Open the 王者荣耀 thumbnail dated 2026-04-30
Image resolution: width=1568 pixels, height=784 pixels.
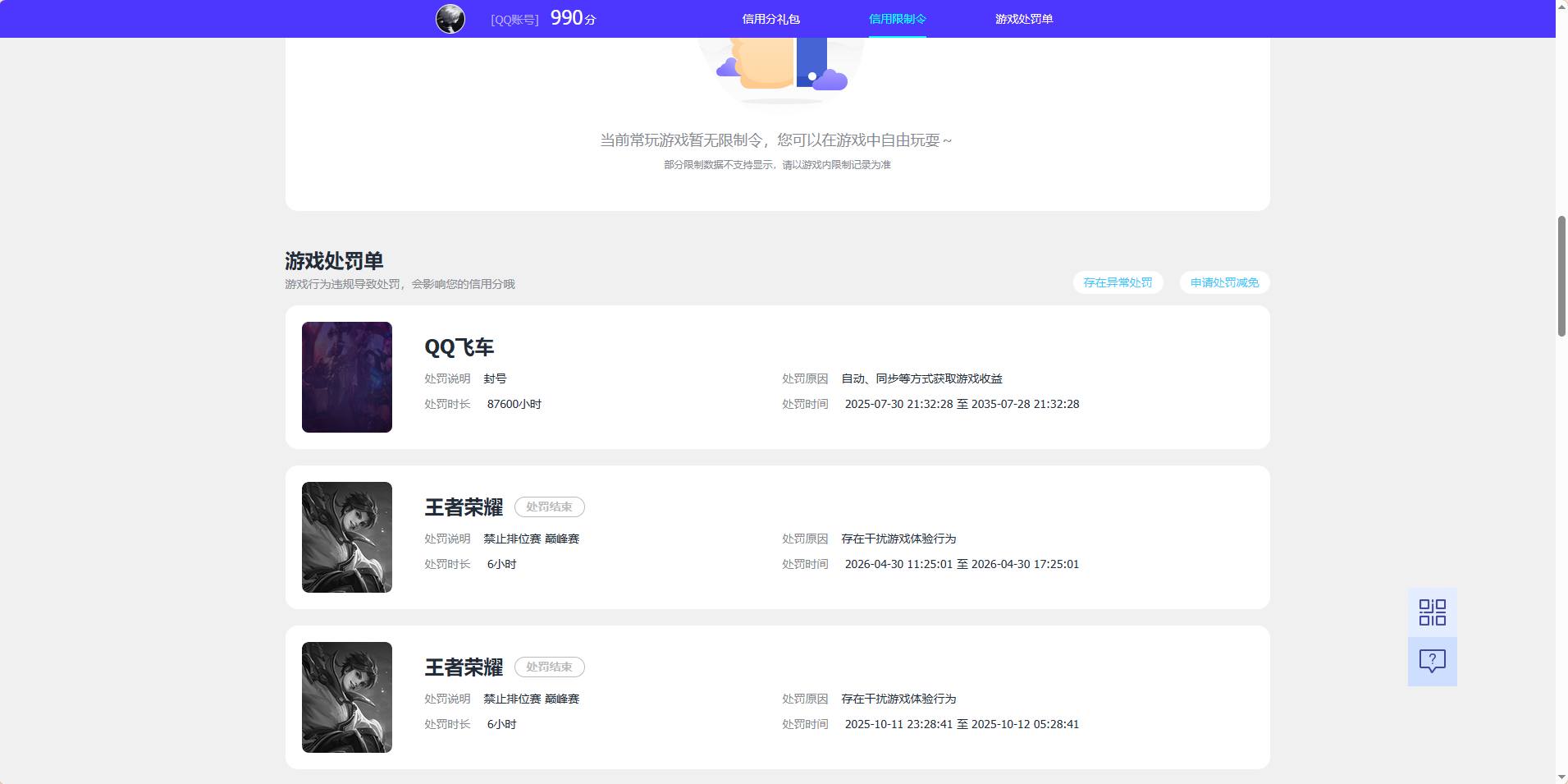[347, 537]
